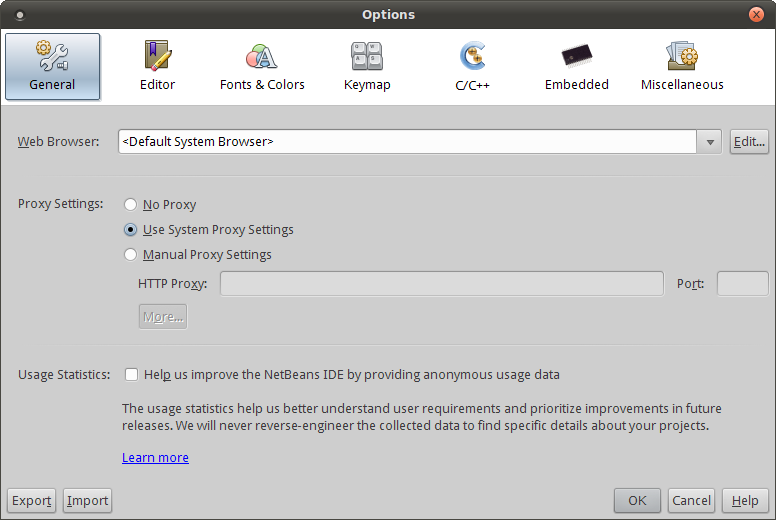Open the Embedded options category
Viewport: 776px width, 520px height.
point(577,67)
